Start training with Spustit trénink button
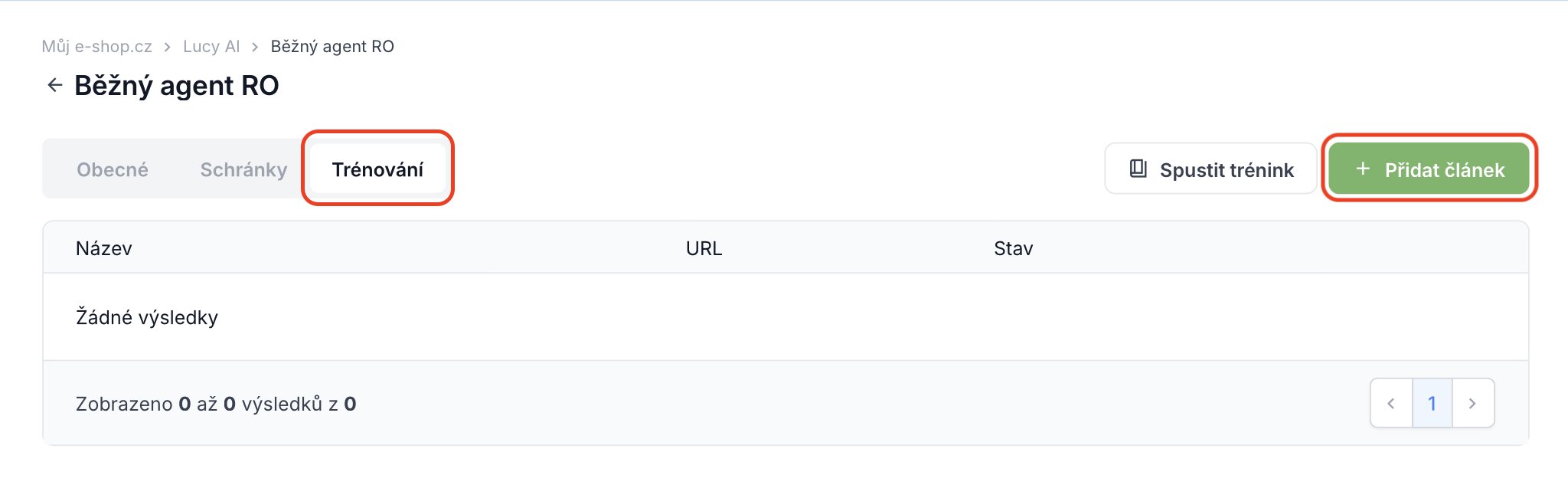This screenshot has width=1568, height=498. click(x=1210, y=169)
